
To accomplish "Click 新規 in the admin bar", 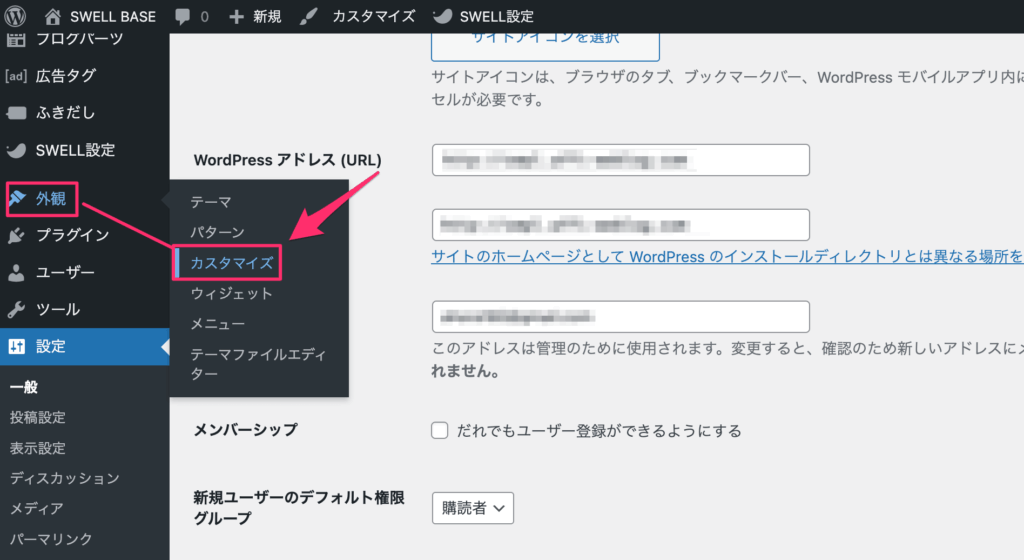I will 267,16.
